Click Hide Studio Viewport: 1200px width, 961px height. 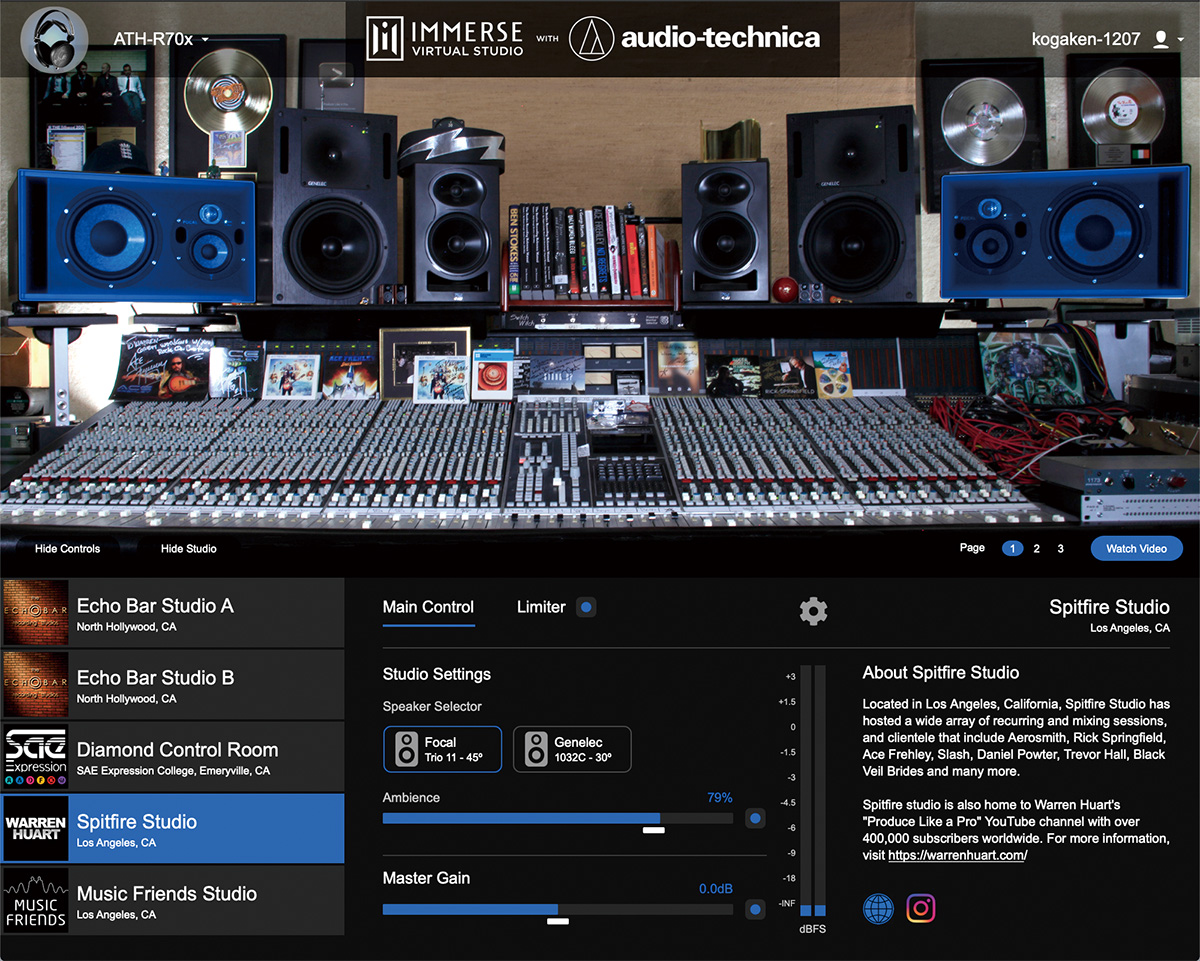point(189,549)
